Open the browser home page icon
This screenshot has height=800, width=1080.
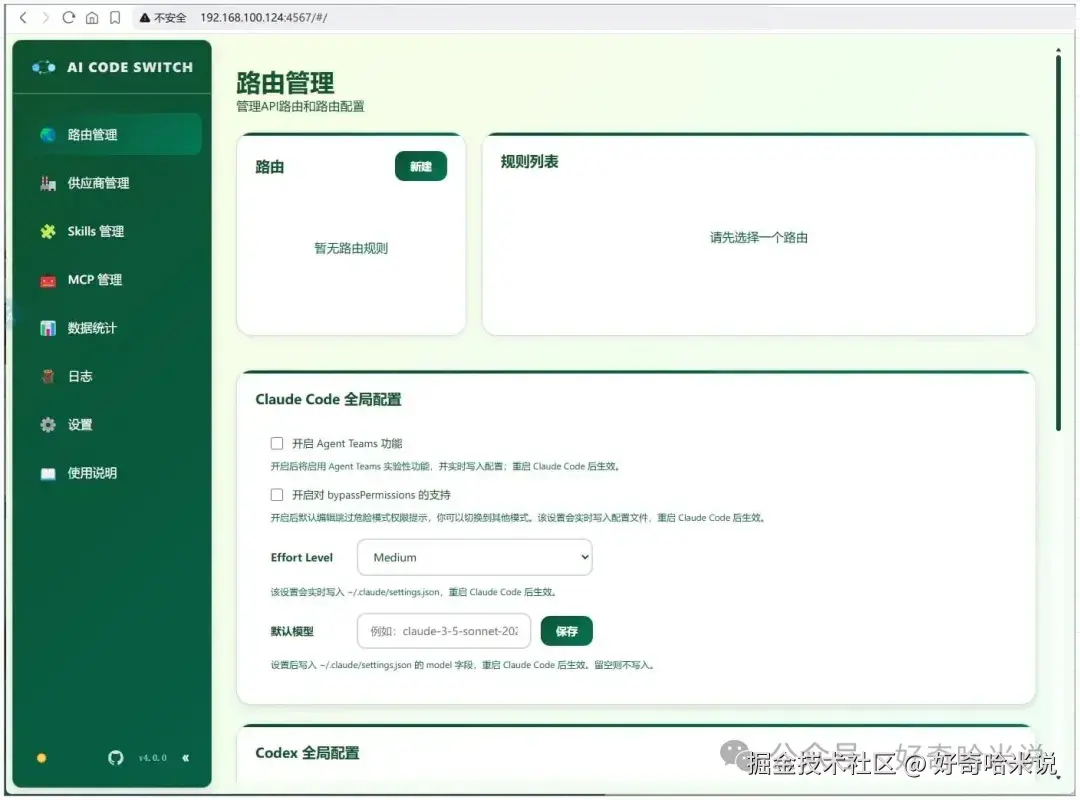pyautogui.click(x=92, y=17)
